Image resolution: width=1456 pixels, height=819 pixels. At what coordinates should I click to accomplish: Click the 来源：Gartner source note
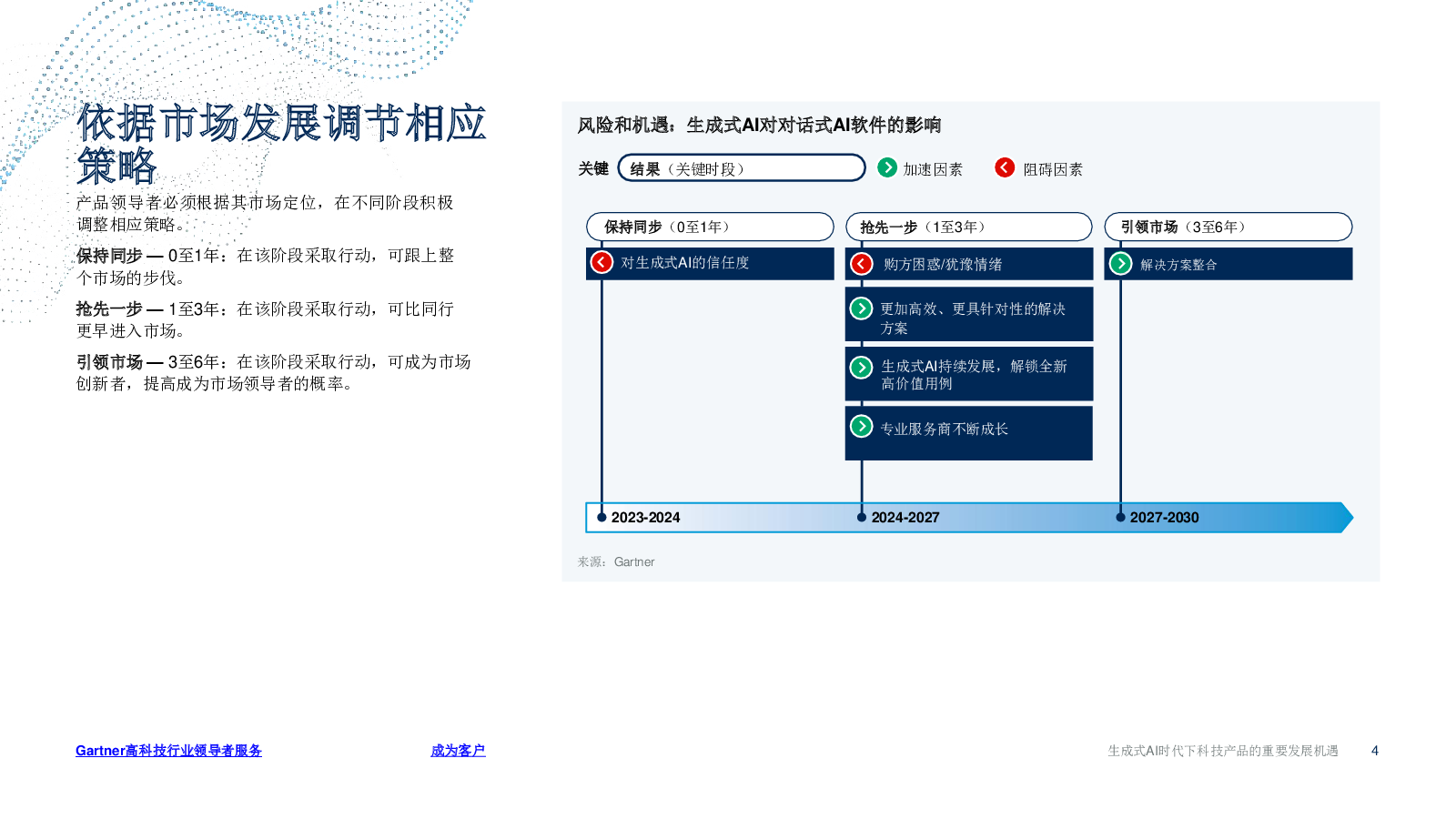[616, 562]
